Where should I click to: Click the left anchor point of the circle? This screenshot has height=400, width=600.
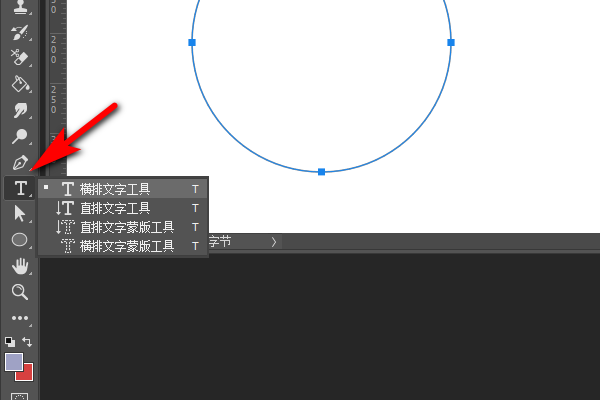(x=192, y=42)
